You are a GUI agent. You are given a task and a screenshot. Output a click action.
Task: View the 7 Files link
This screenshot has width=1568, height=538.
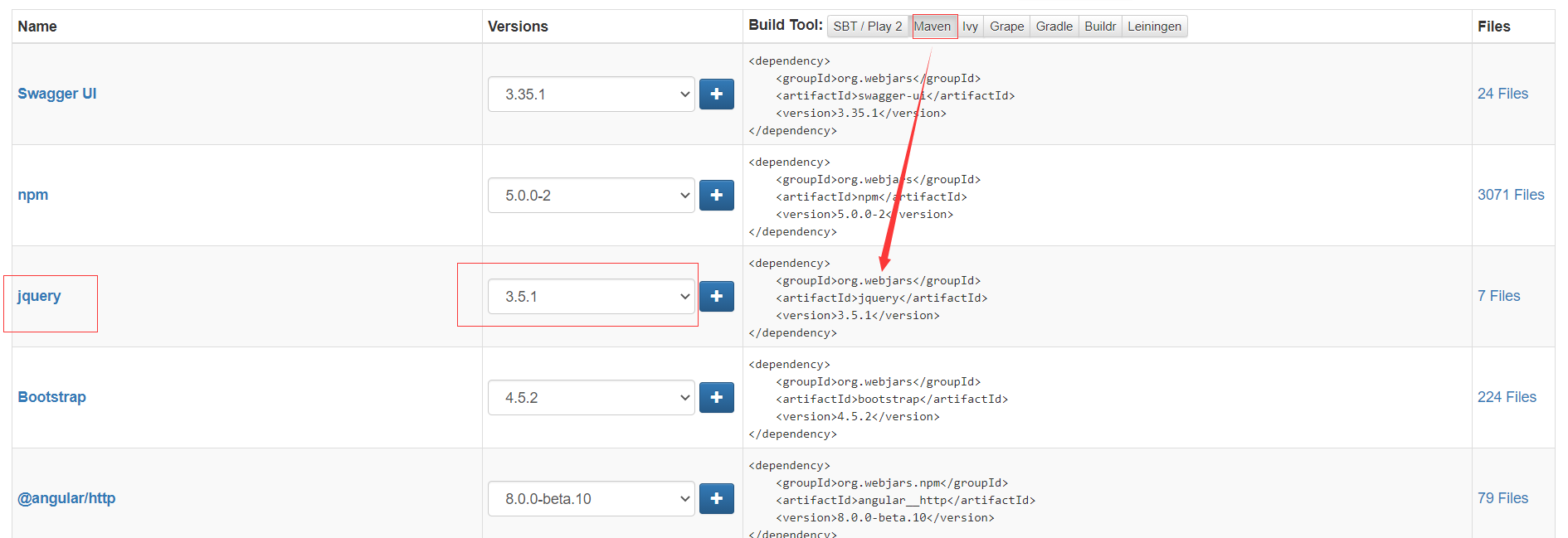point(1498,296)
